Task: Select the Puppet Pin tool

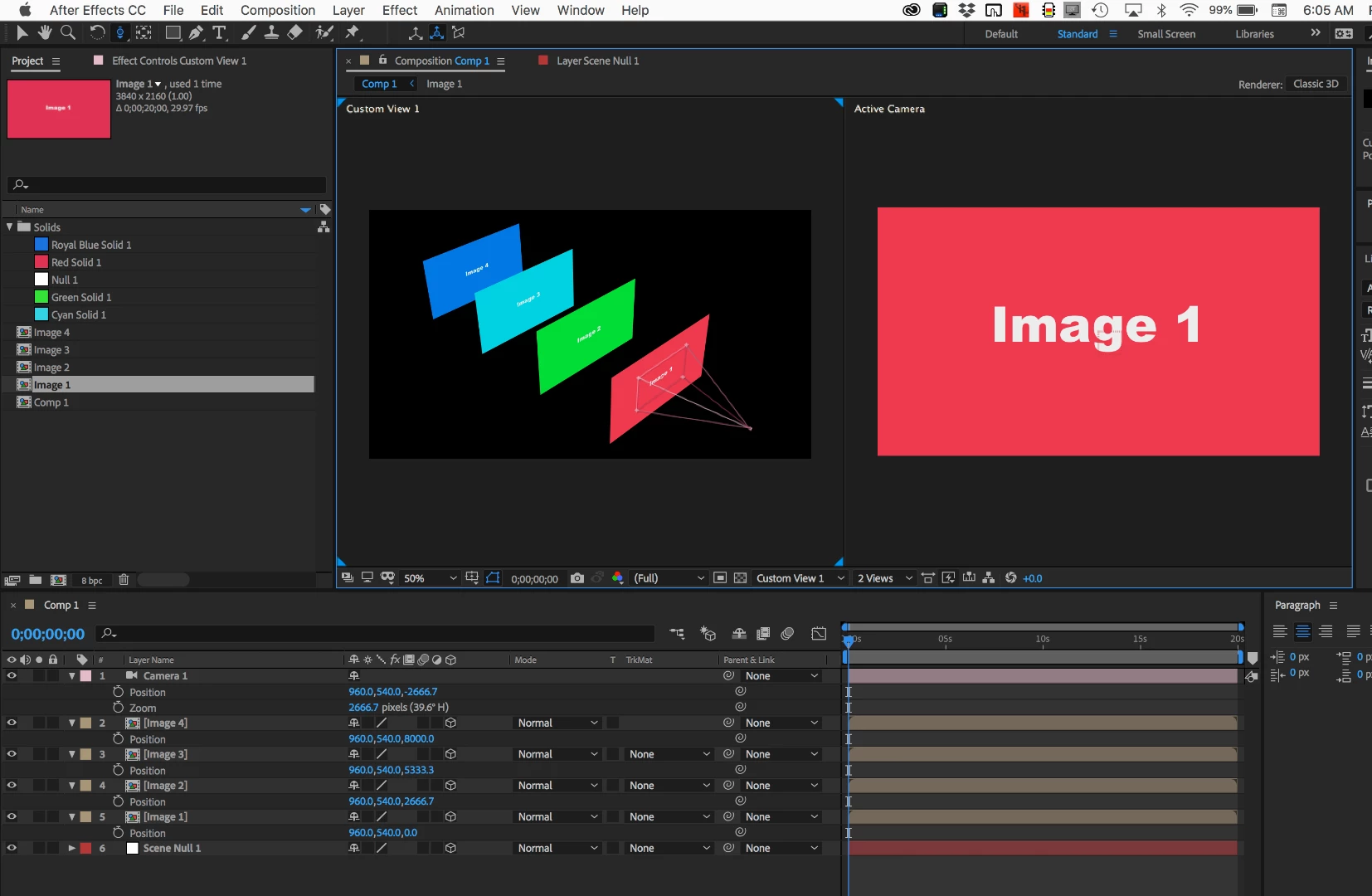Action: (x=353, y=32)
